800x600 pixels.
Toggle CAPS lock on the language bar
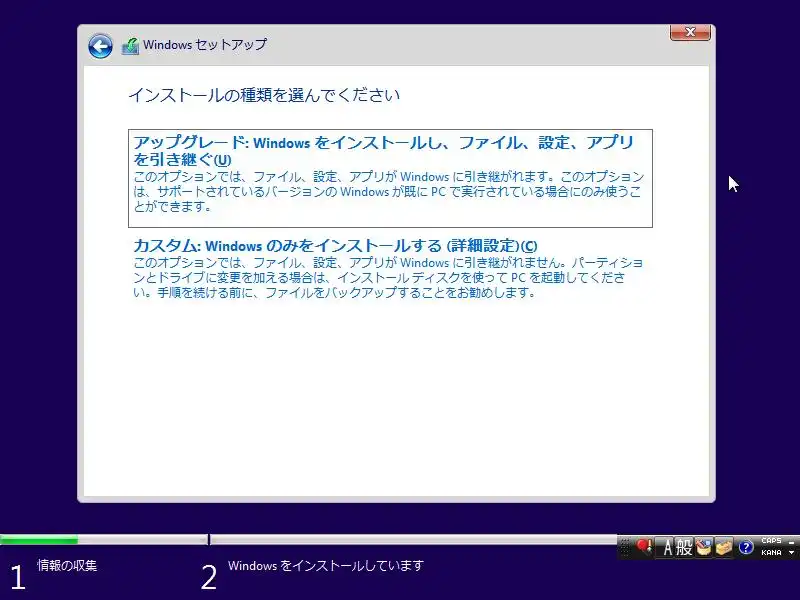tap(771, 541)
